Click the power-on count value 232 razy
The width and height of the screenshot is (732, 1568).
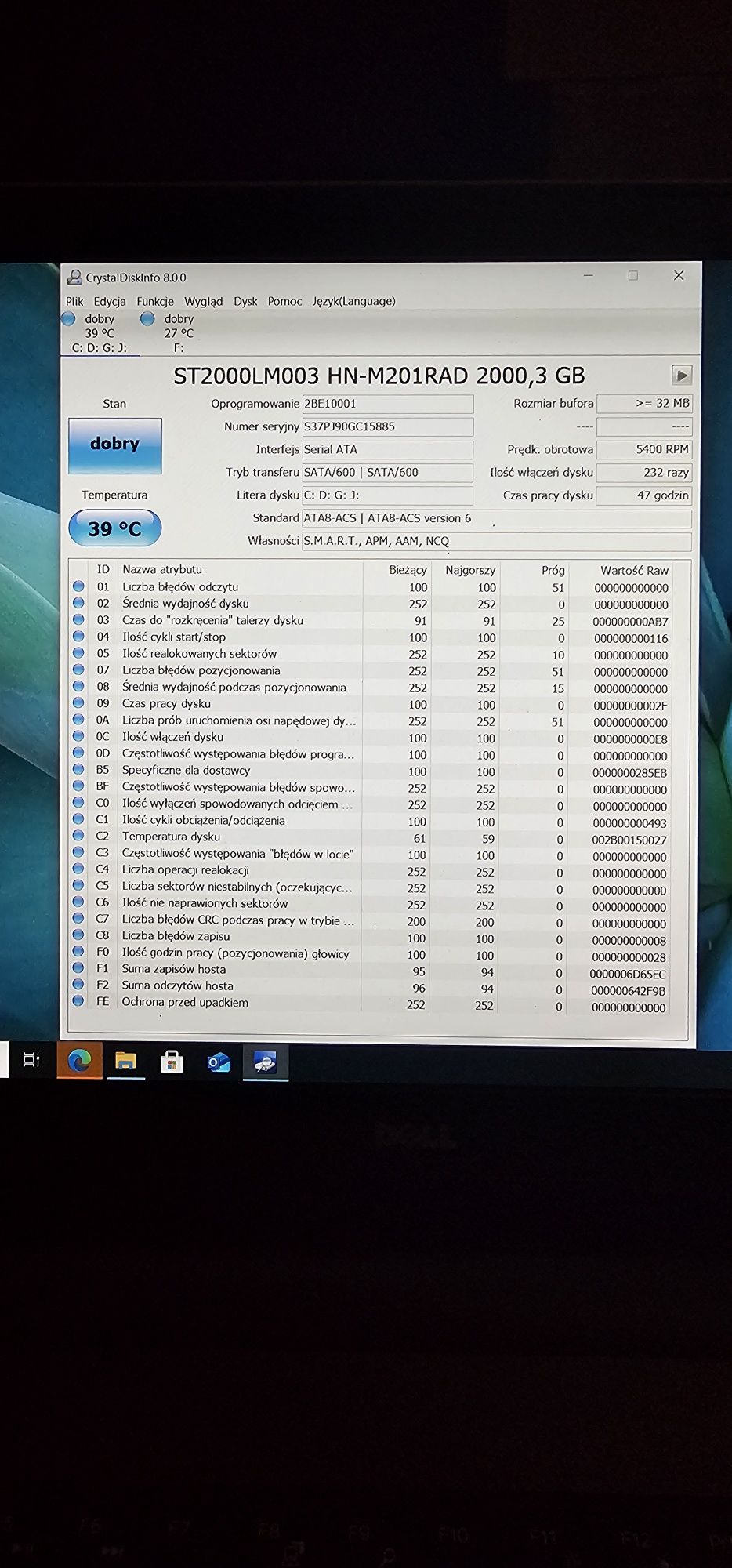pos(644,472)
